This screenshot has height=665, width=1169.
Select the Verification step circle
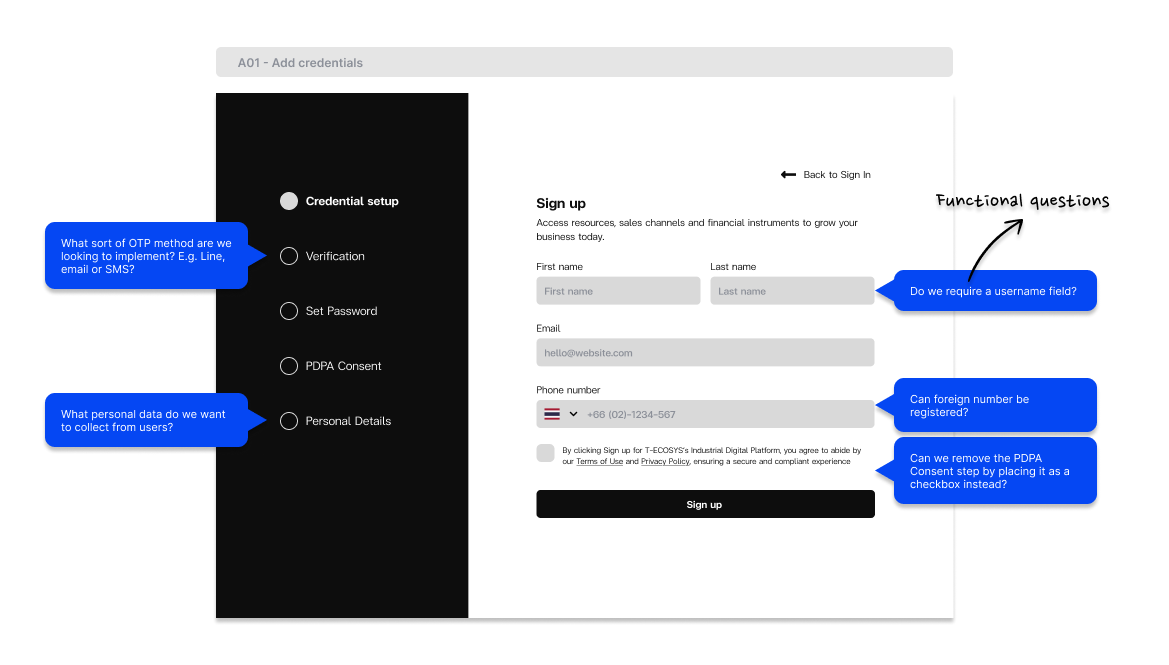tap(289, 256)
